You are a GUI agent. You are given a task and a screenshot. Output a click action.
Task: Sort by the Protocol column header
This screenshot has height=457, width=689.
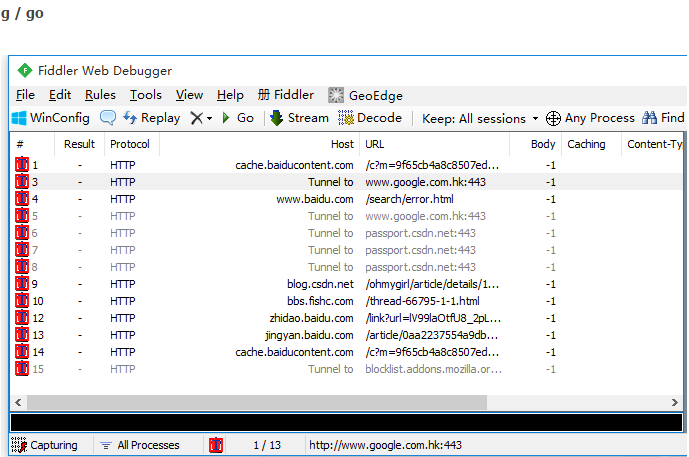tap(131, 144)
